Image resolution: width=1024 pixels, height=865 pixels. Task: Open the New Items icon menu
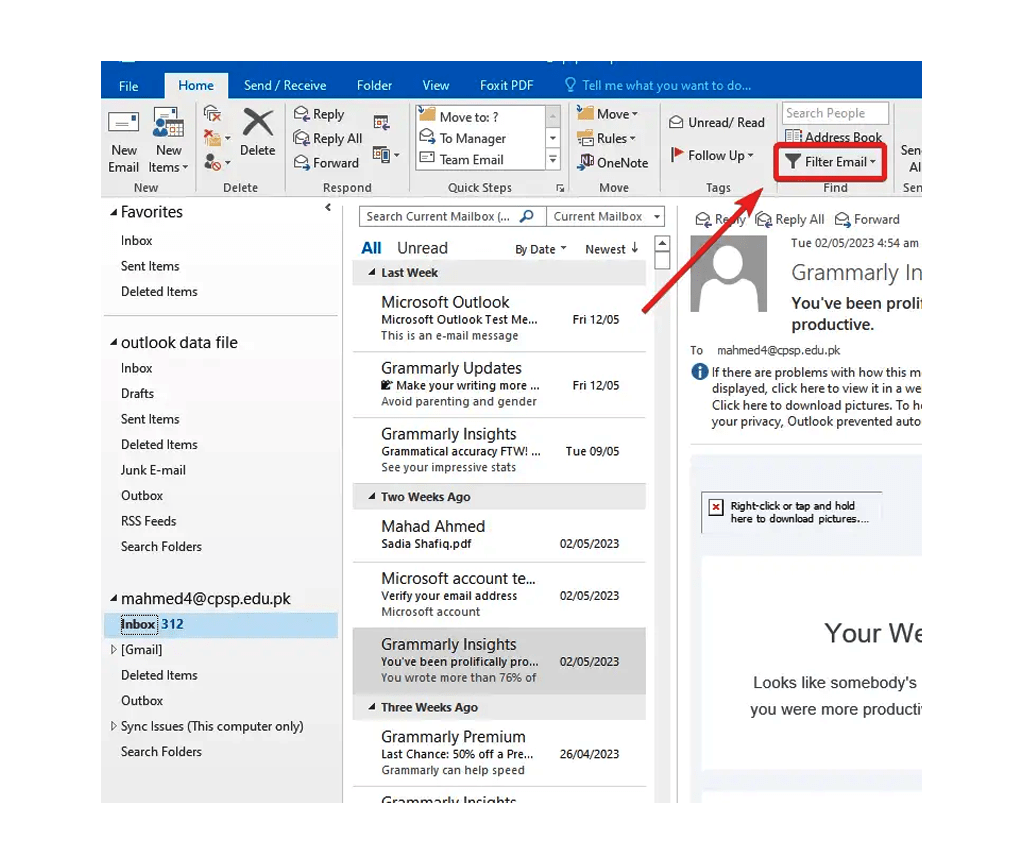click(x=168, y=141)
